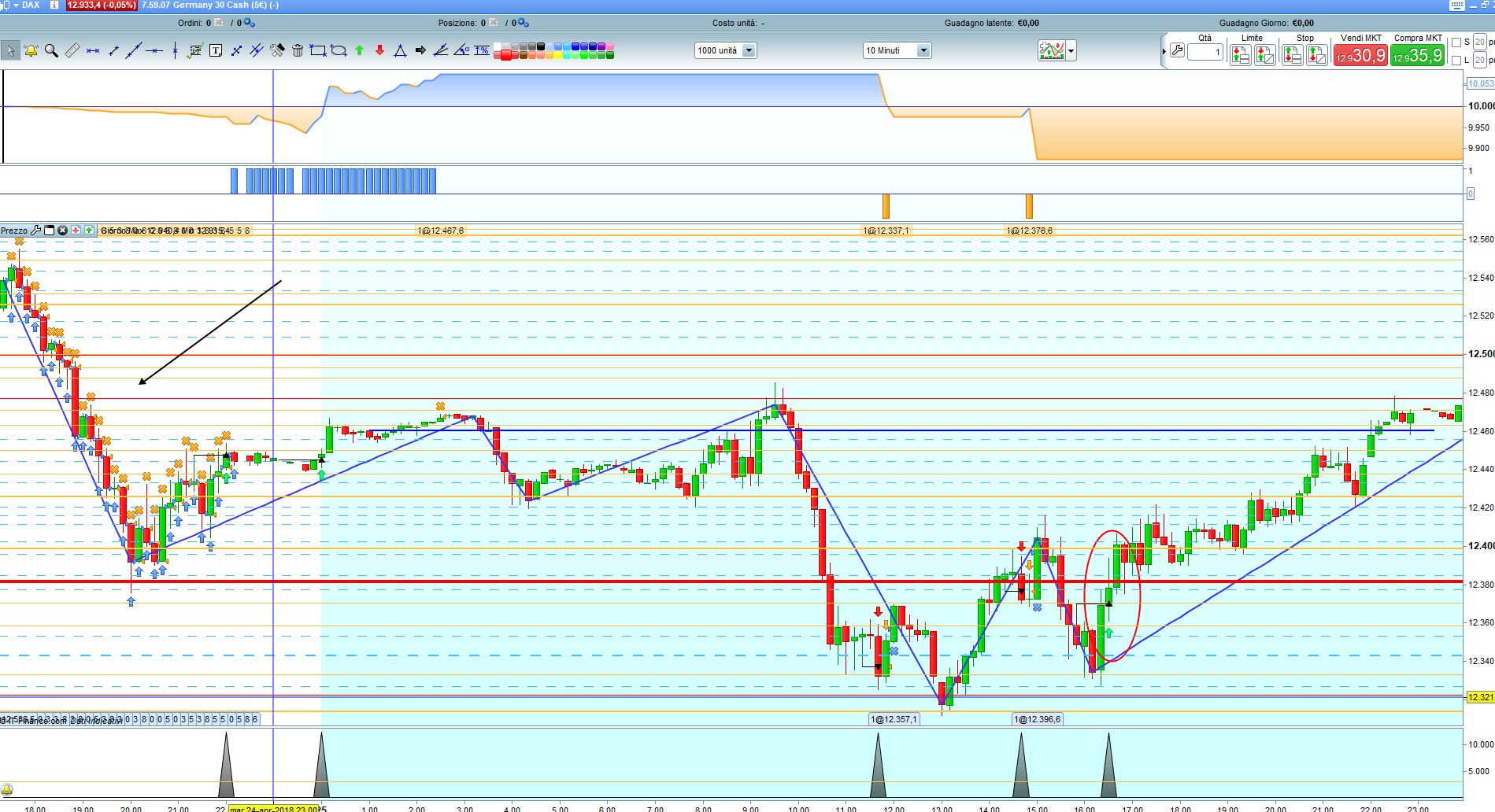Pick the vertical line drawing tool

tap(175, 51)
